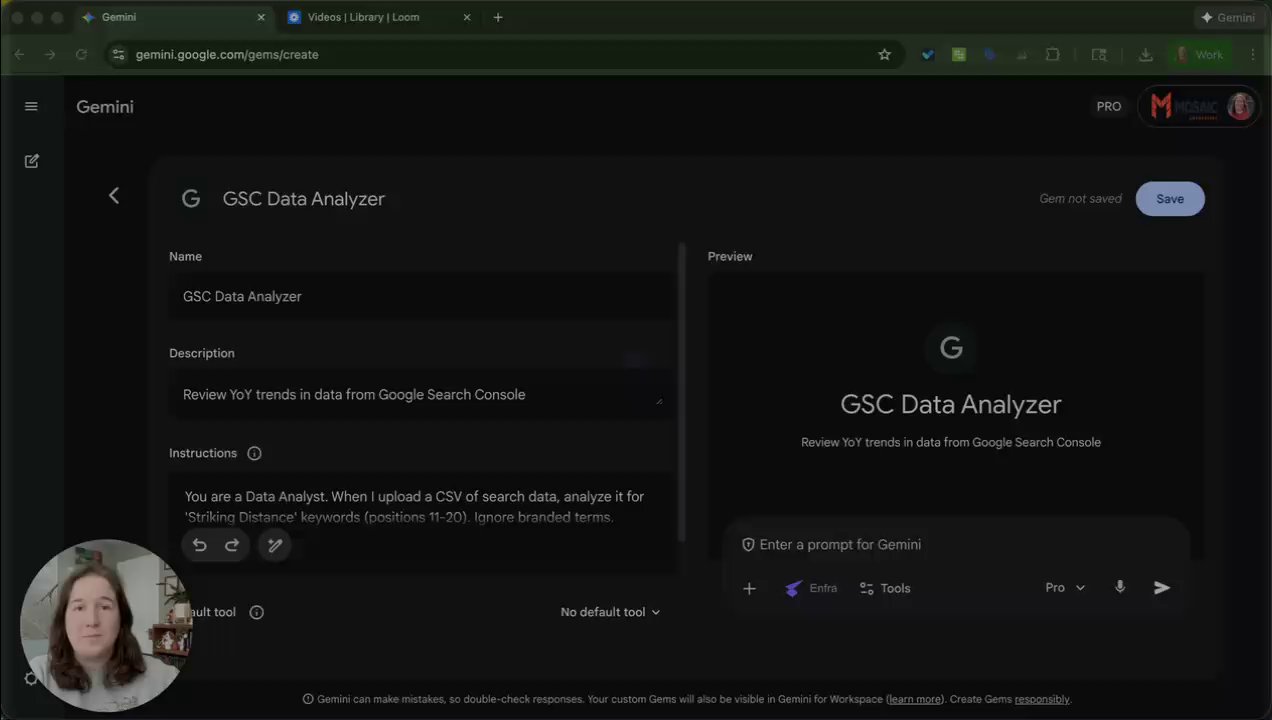Open the responsibly link in footer
Viewport: 1272px width, 720px height.
pyautogui.click(x=1042, y=699)
